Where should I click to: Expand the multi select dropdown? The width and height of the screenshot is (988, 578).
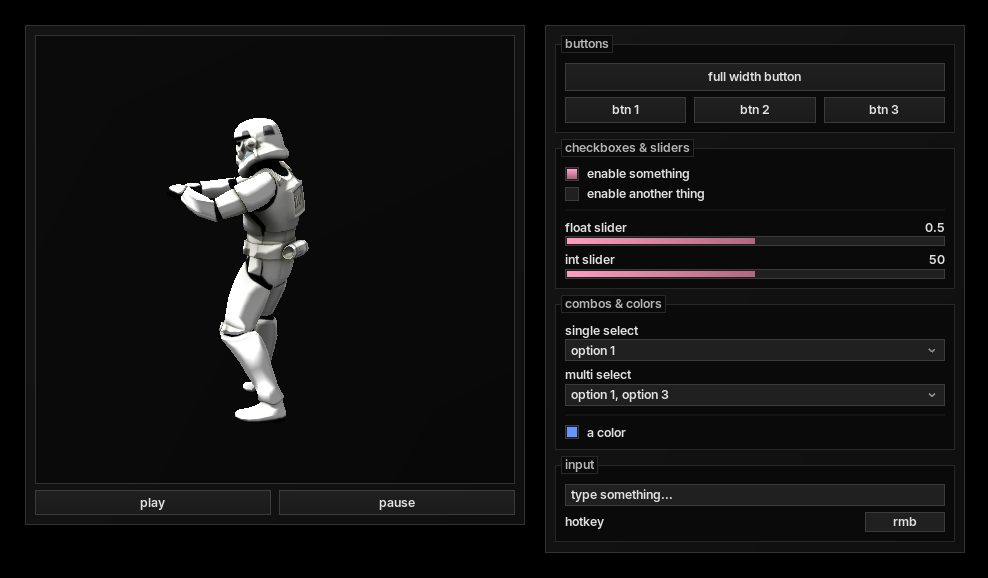click(755, 395)
